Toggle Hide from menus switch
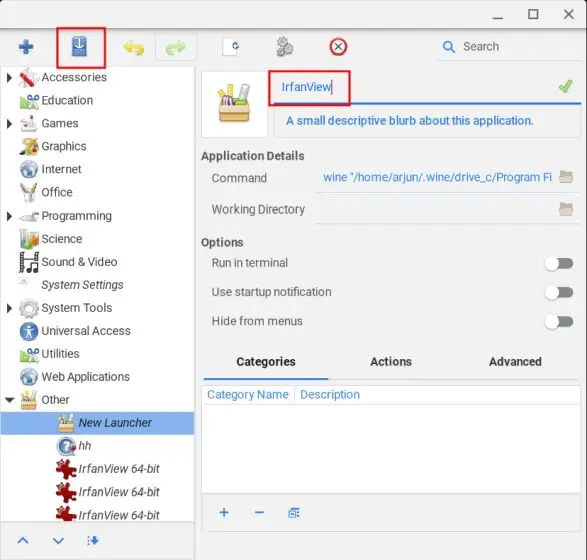 click(559, 321)
